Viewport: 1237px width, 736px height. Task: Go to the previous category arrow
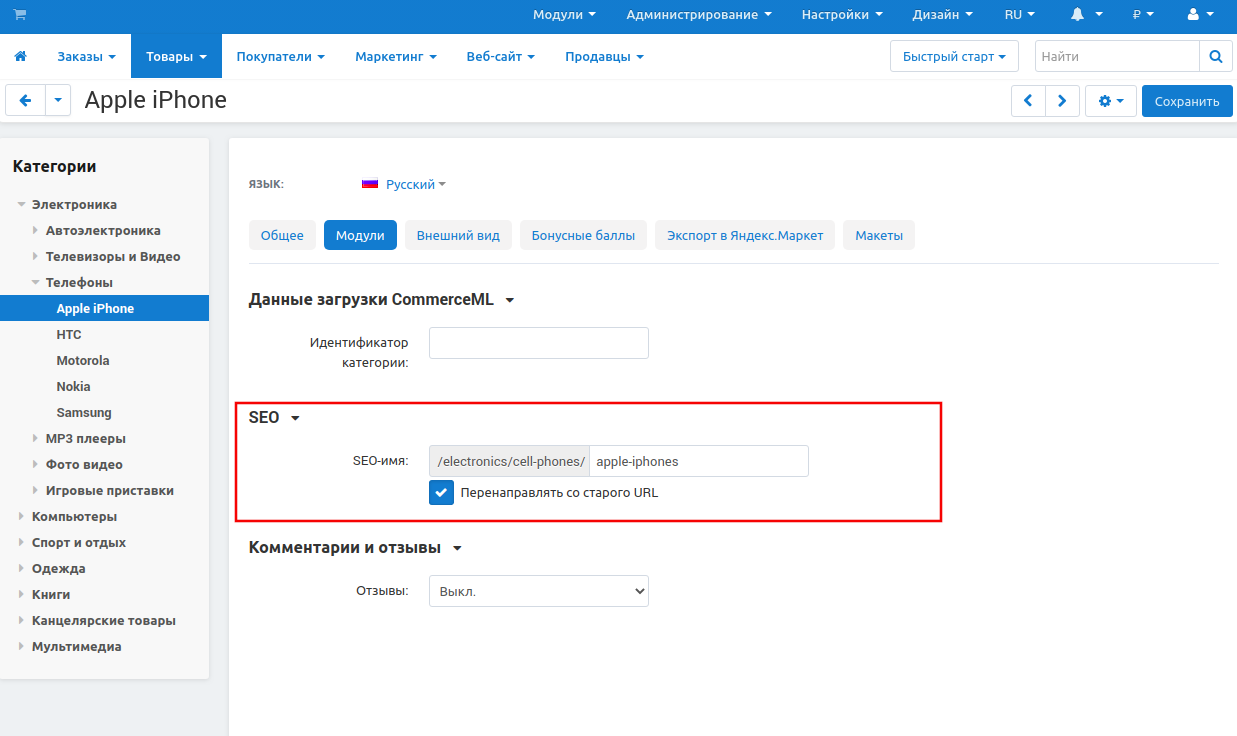1028,101
